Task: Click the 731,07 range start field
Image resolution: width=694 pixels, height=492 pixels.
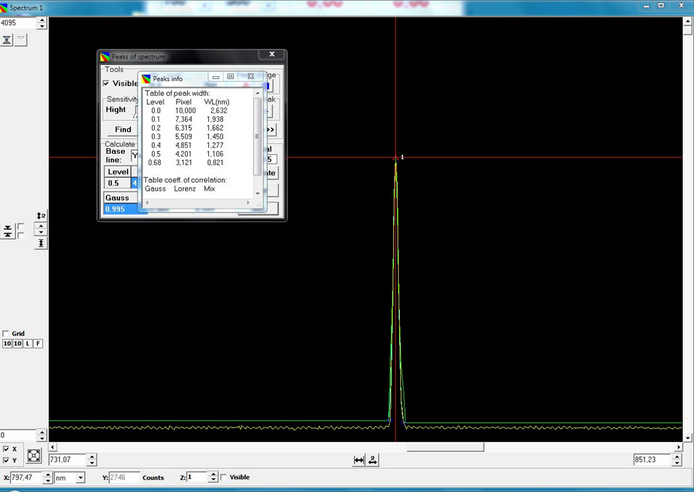Action: pyautogui.click(x=66, y=460)
